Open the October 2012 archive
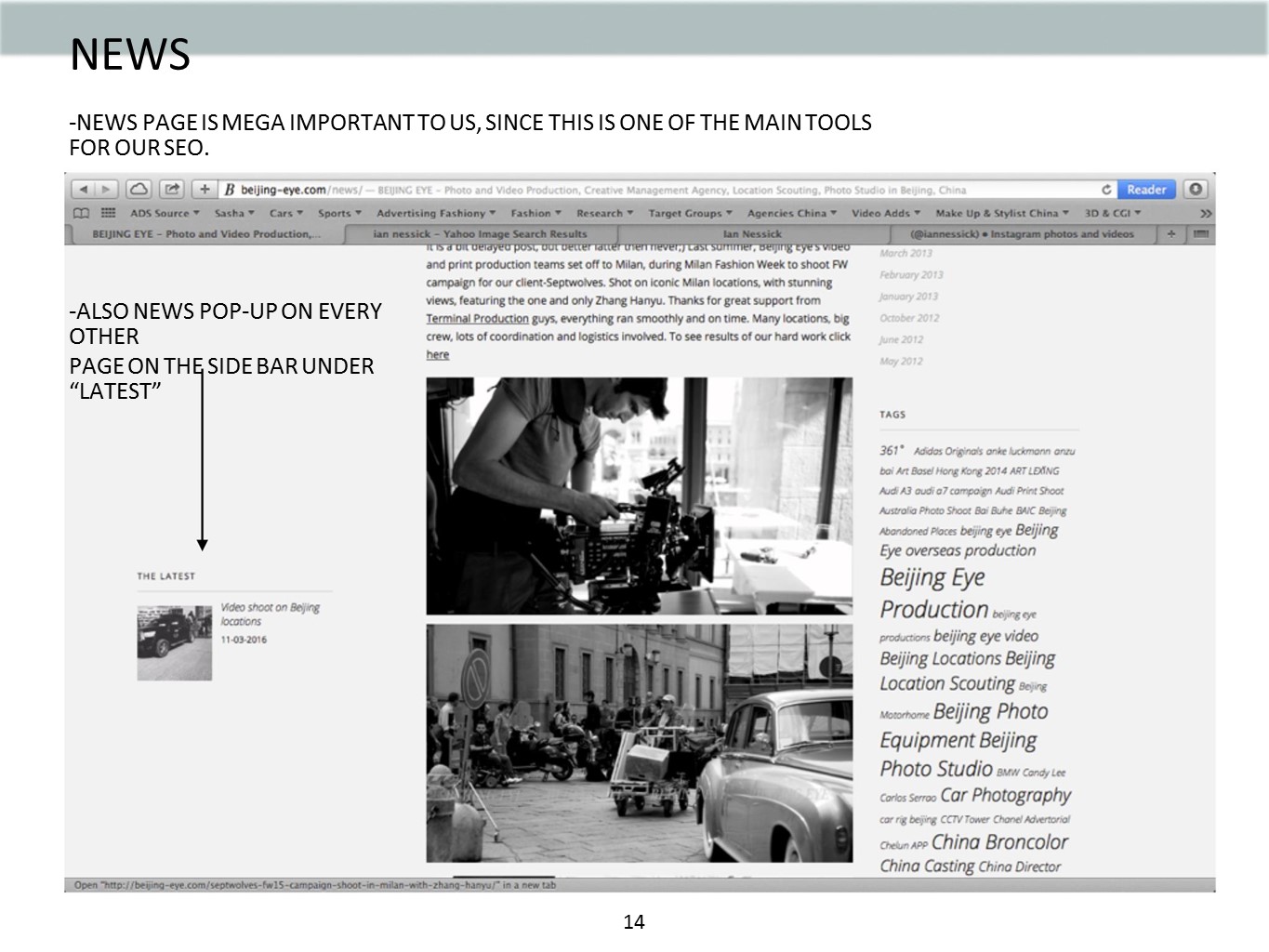 [x=909, y=318]
